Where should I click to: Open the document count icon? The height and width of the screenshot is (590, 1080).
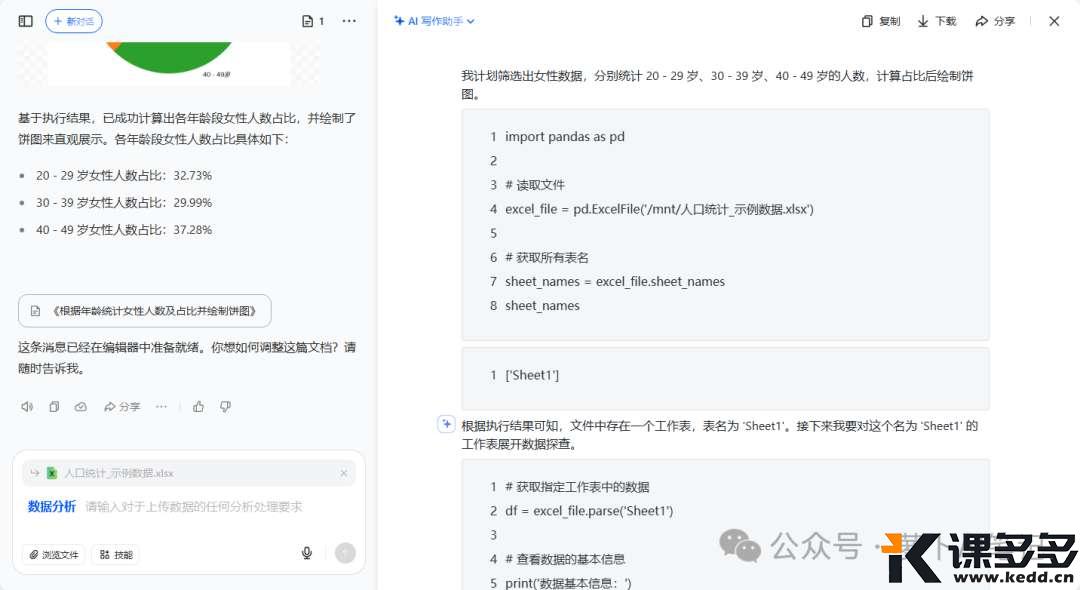[x=313, y=21]
